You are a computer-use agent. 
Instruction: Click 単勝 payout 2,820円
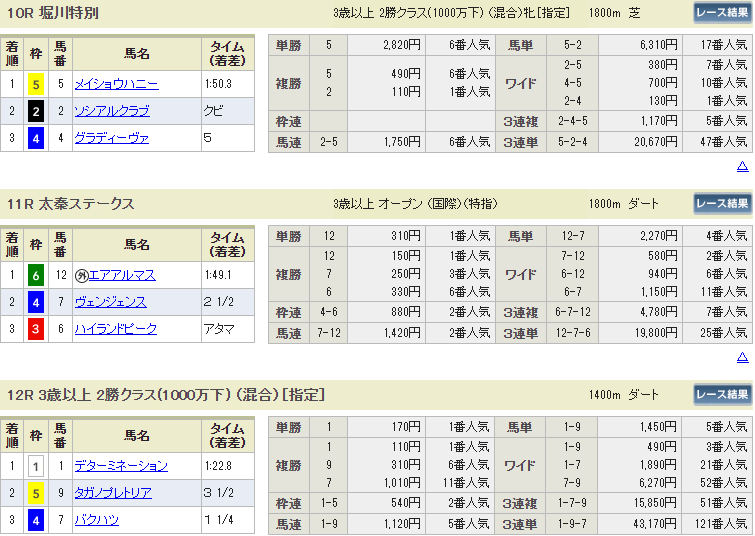click(402, 45)
